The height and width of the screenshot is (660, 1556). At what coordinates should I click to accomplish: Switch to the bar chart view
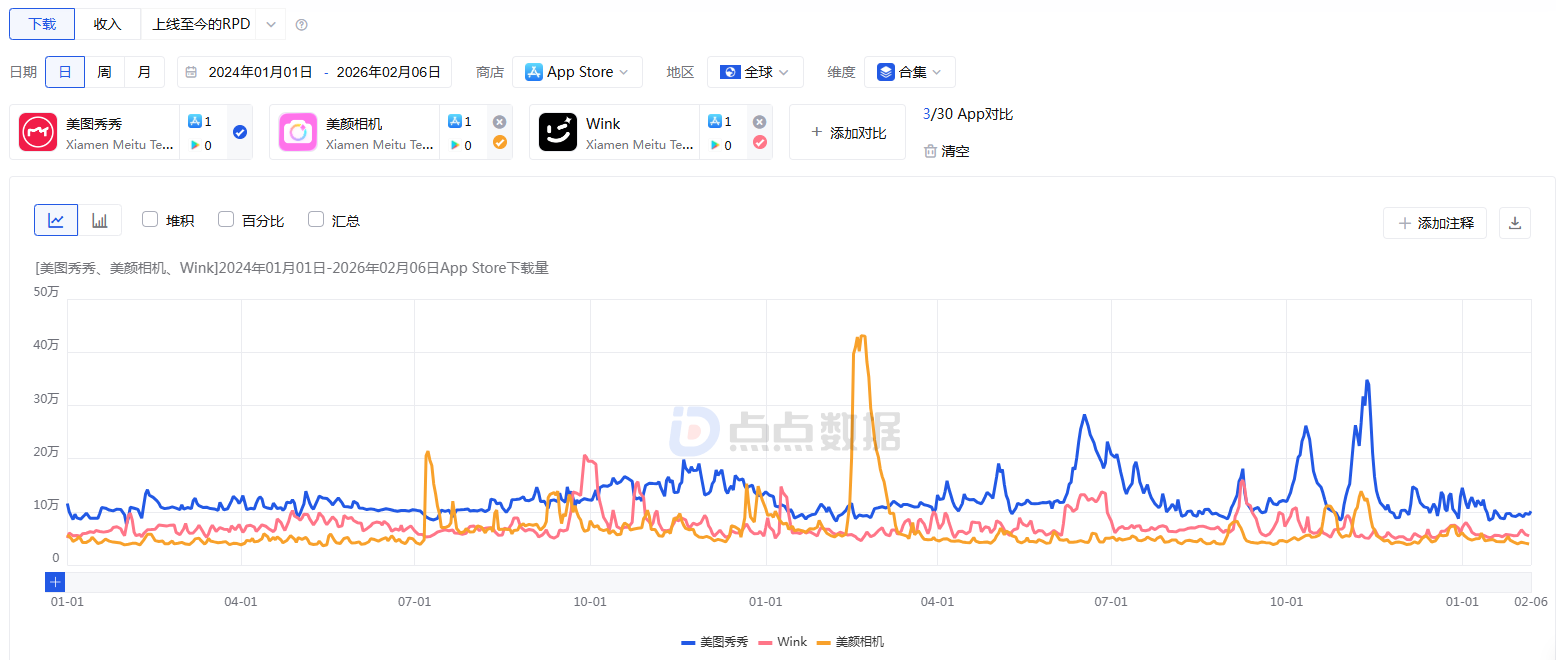[100, 220]
